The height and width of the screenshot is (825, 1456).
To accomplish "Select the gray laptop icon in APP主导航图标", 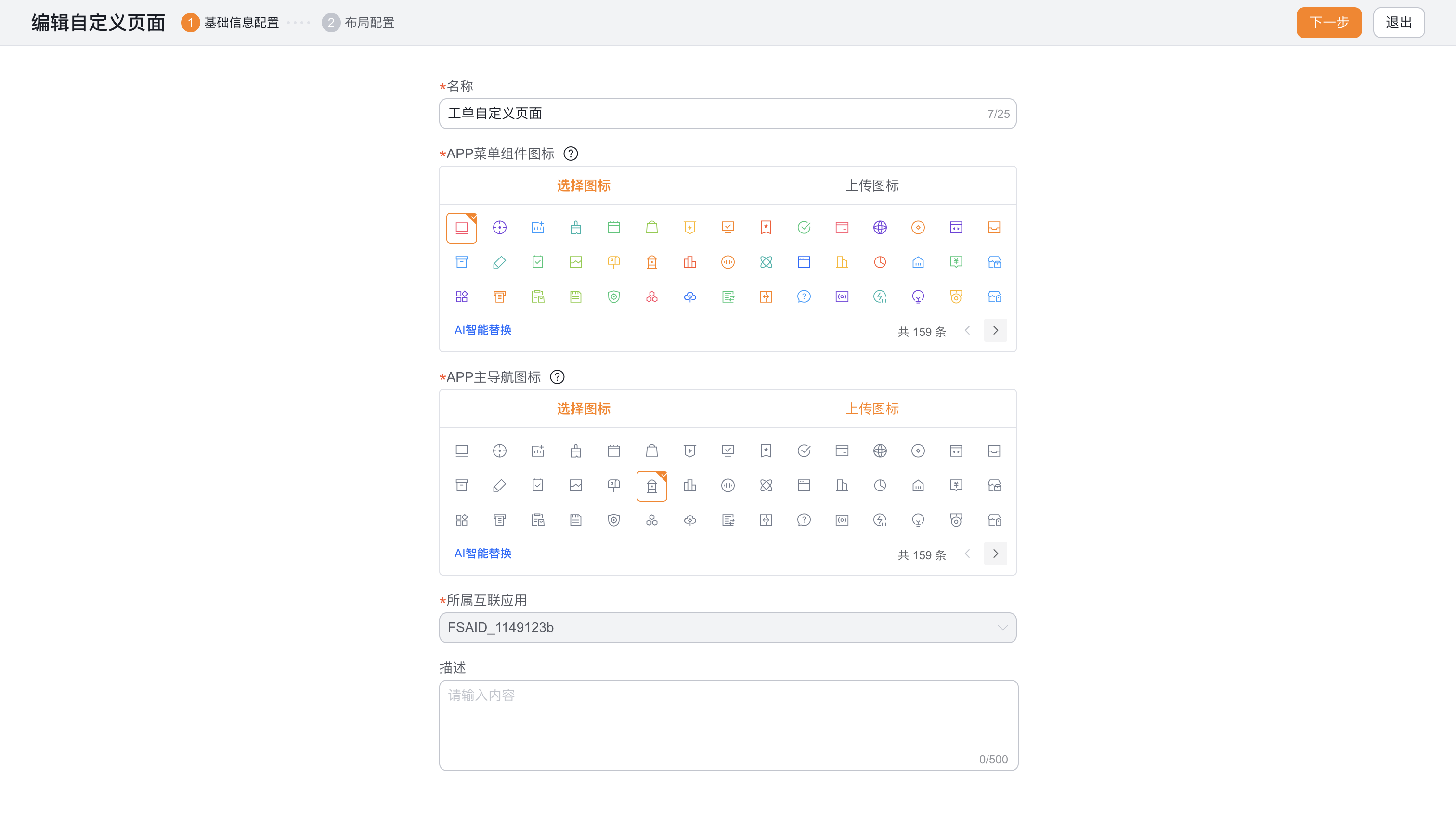I will click(x=461, y=451).
